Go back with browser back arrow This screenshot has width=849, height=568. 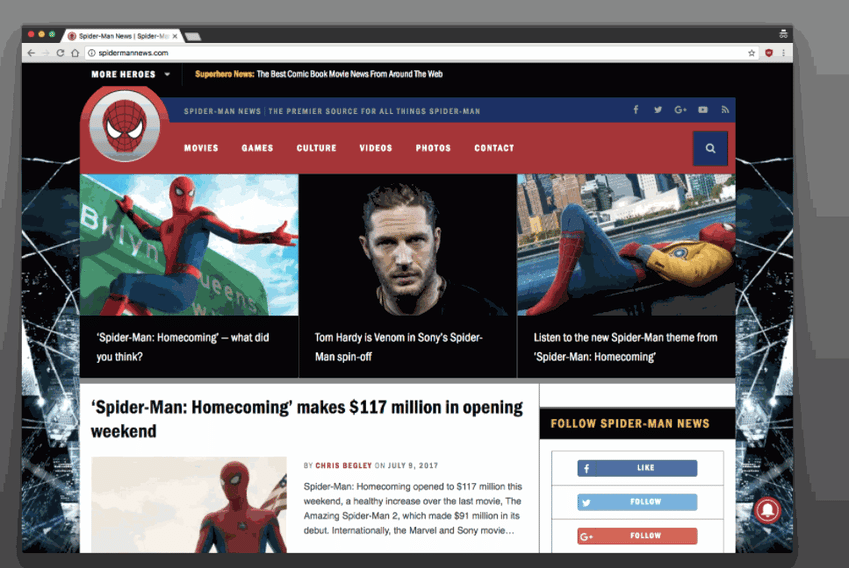pos(31,53)
